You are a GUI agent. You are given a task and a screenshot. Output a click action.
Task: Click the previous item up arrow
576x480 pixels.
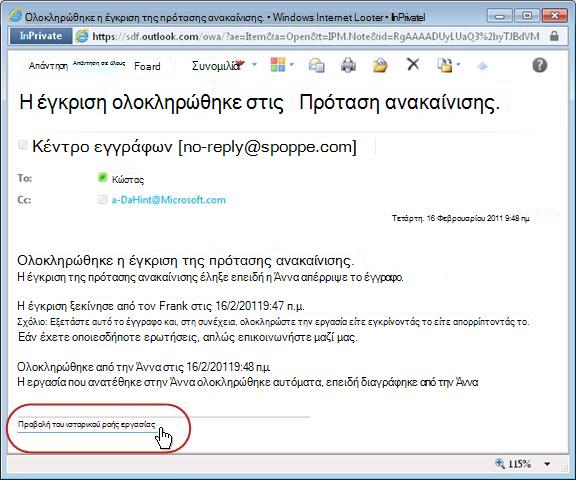(x=482, y=66)
